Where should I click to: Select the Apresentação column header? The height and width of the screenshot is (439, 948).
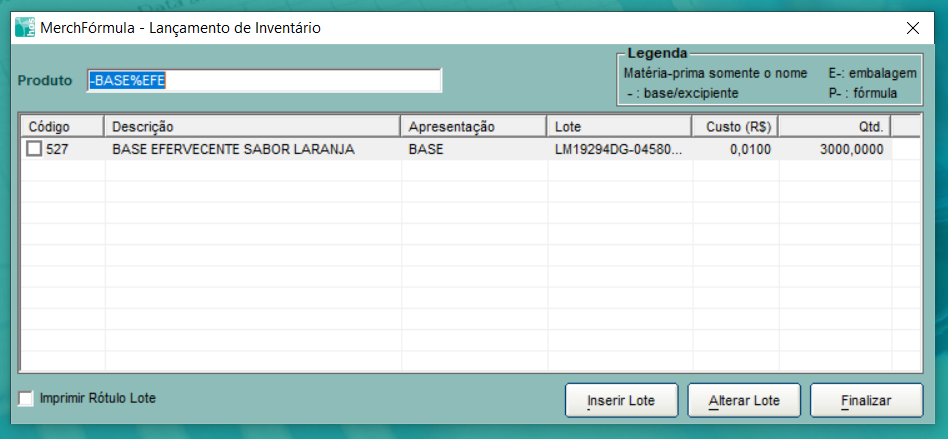point(474,127)
